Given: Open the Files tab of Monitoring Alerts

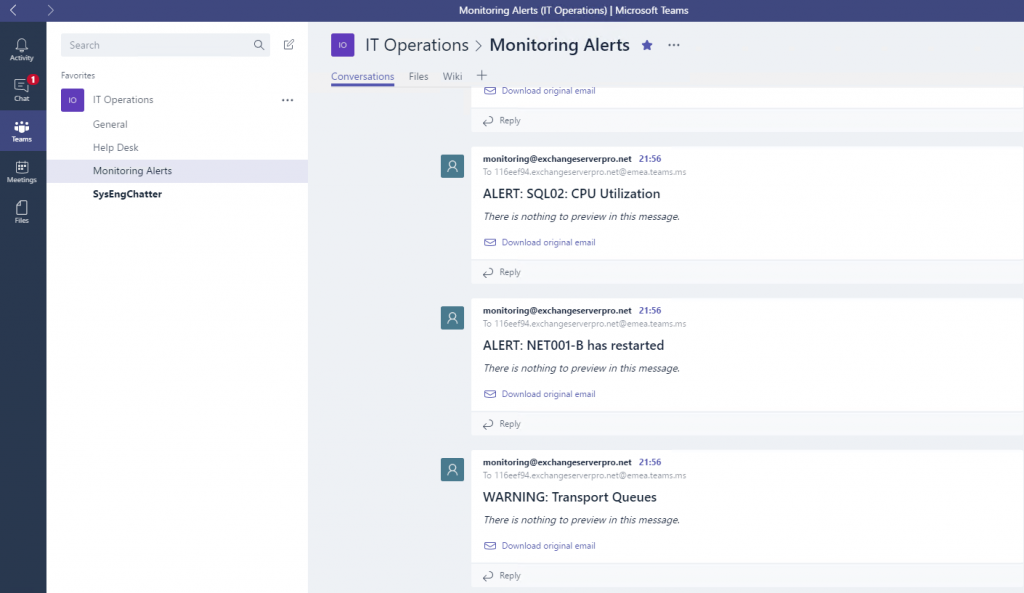Looking at the screenshot, I should coord(419,76).
